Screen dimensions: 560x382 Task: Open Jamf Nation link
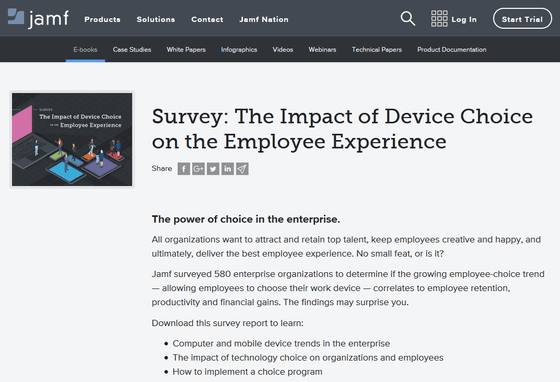264,19
